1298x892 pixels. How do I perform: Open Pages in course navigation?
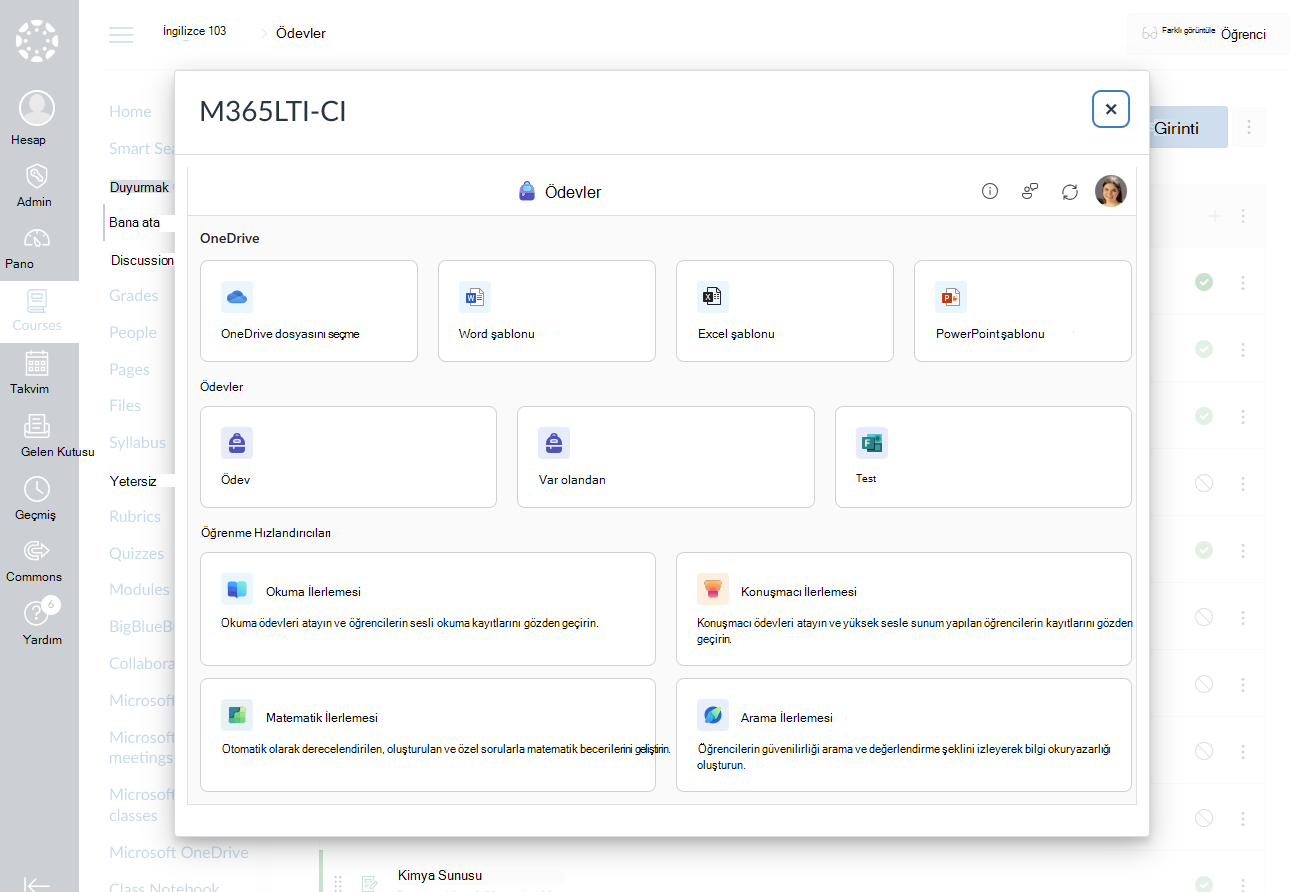tap(129, 369)
